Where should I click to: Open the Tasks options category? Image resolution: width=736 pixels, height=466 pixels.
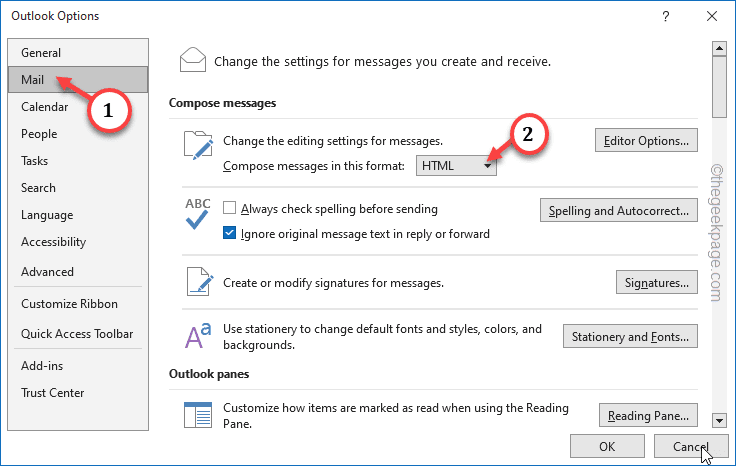point(78,160)
